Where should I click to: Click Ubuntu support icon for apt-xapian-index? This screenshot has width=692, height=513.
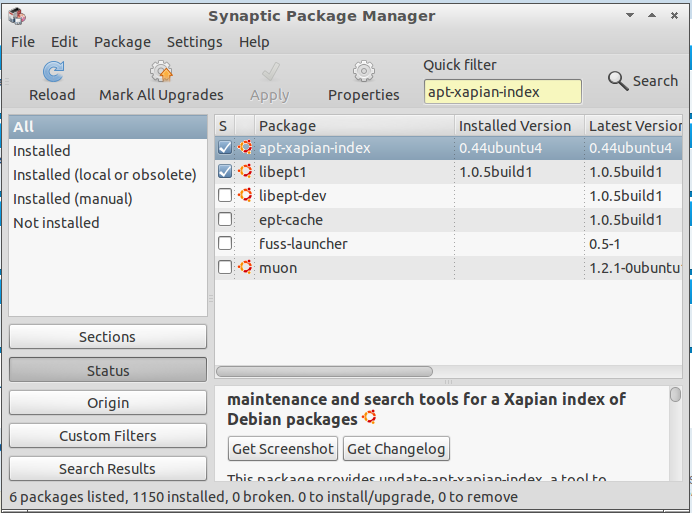(245, 147)
